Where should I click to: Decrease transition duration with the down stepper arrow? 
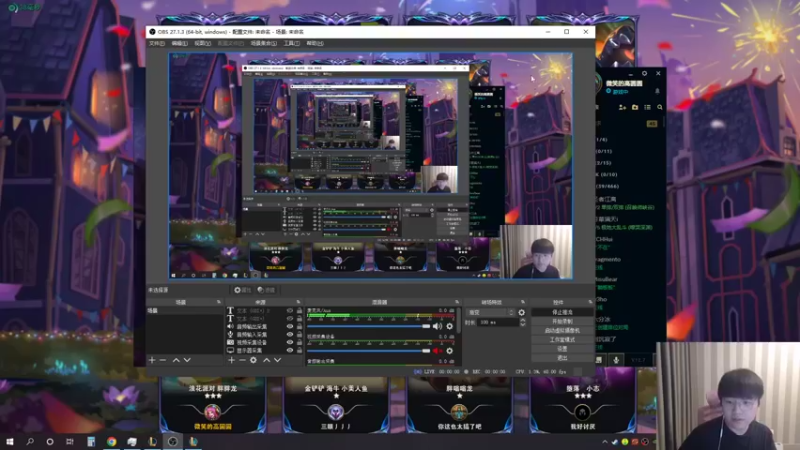[522, 324]
